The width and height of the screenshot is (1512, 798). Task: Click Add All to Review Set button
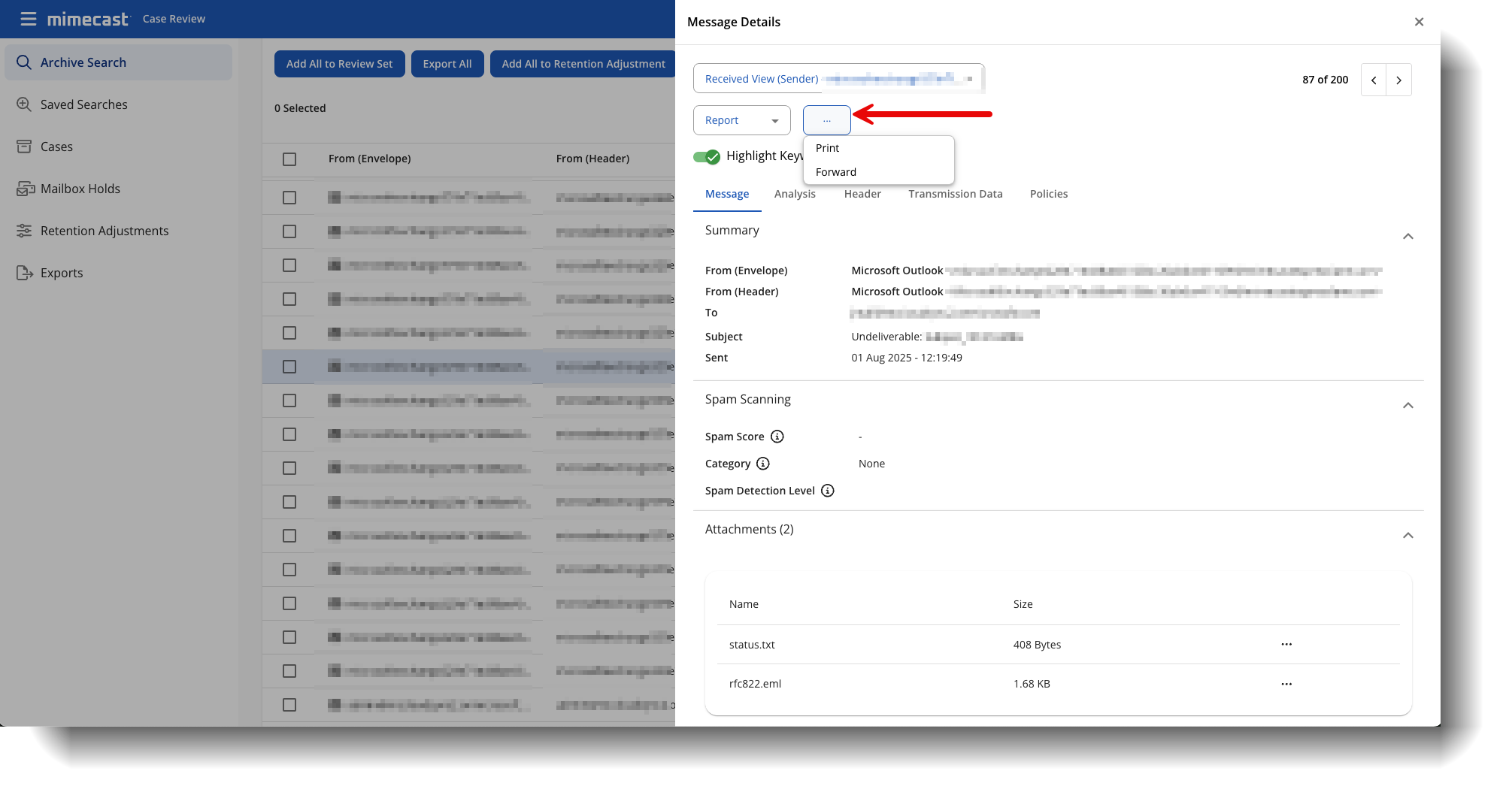(339, 64)
